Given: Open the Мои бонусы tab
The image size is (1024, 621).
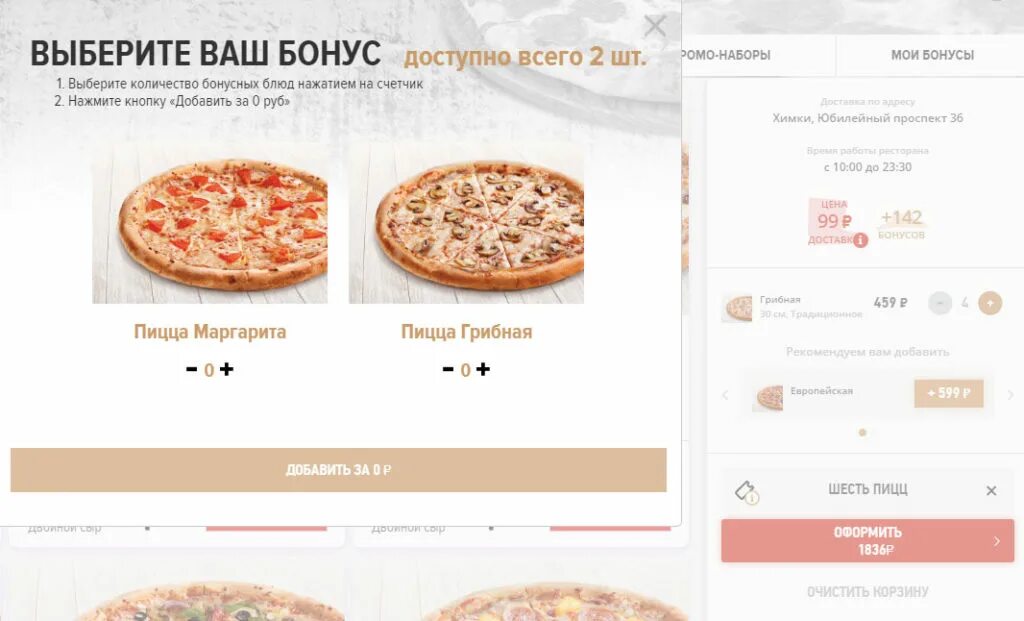Looking at the screenshot, I should [932, 56].
